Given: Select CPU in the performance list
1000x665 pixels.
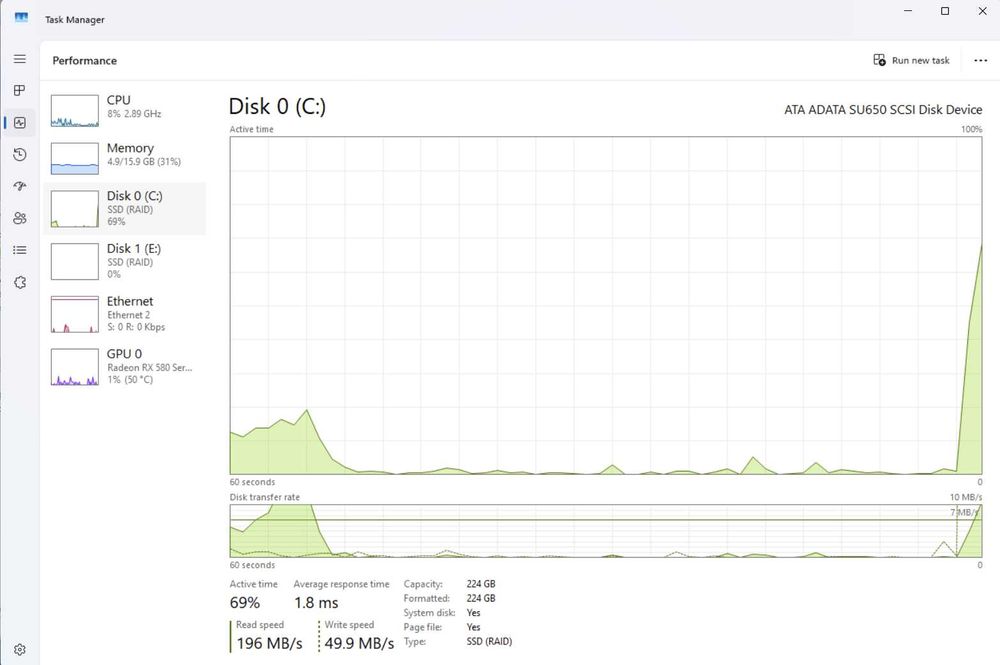Looking at the screenshot, I should 124,110.
